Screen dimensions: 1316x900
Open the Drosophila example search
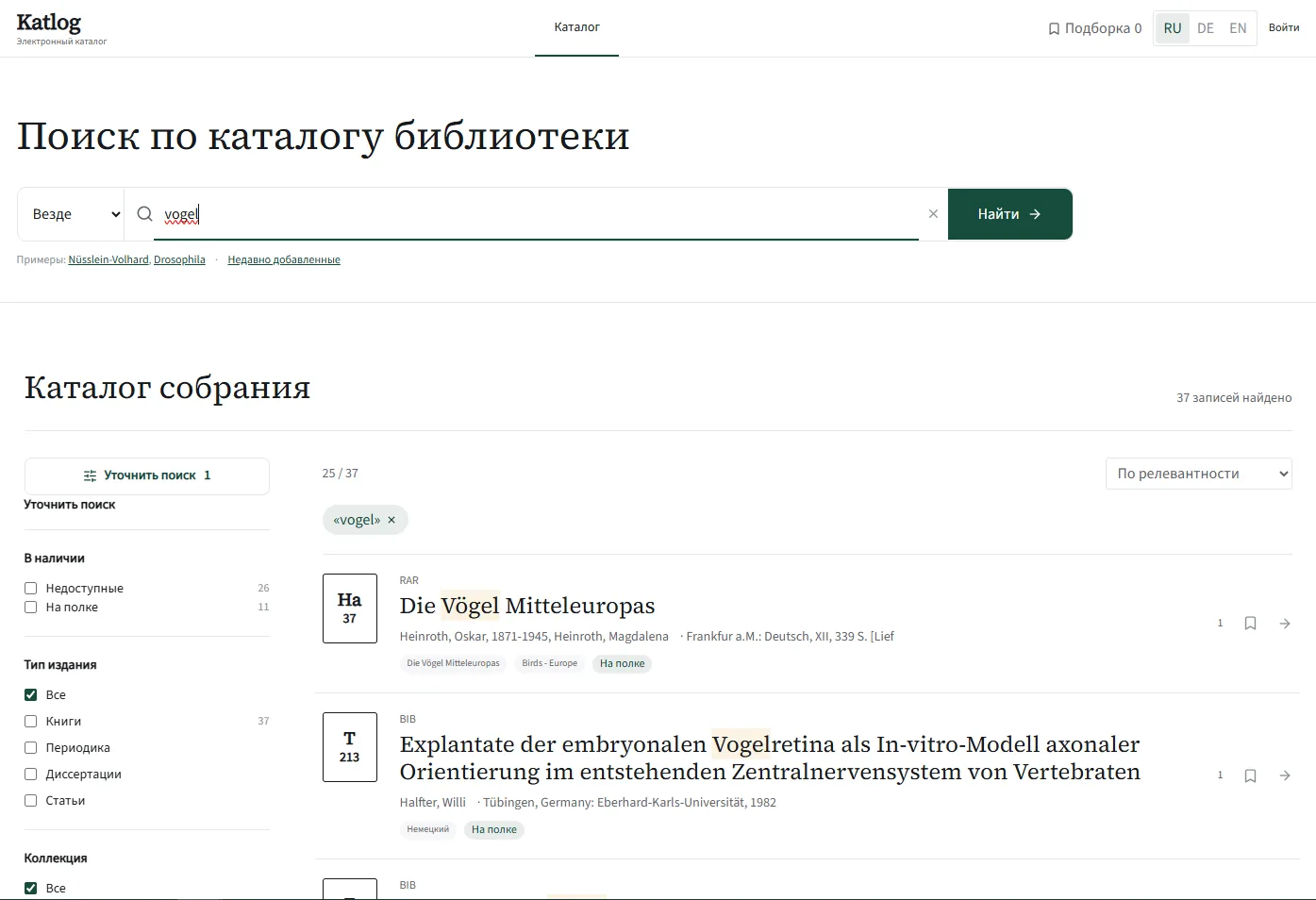[x=179, y=260]
